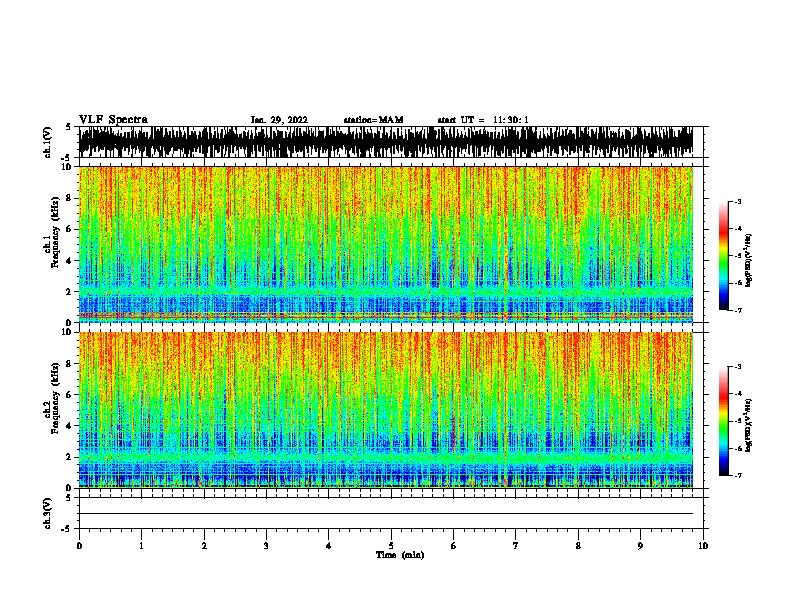Click the ch.1 voltage waveform plot
This screenshot has height=612, width=792.
pos(386,142)
